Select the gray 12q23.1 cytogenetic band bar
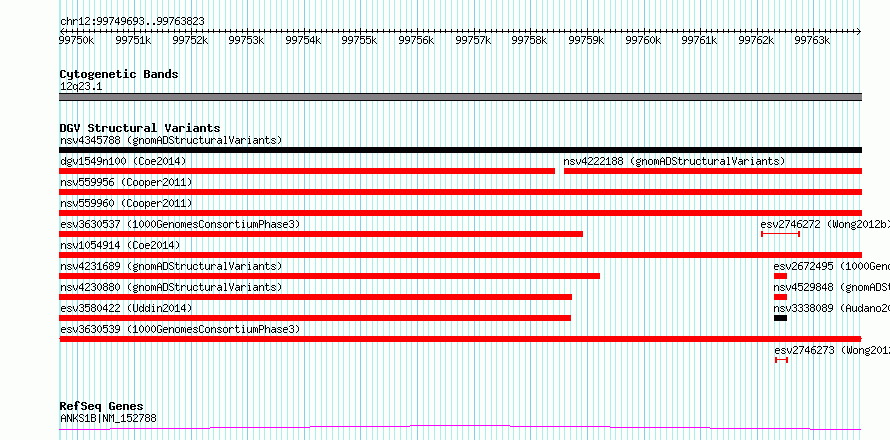 [460, 97]
